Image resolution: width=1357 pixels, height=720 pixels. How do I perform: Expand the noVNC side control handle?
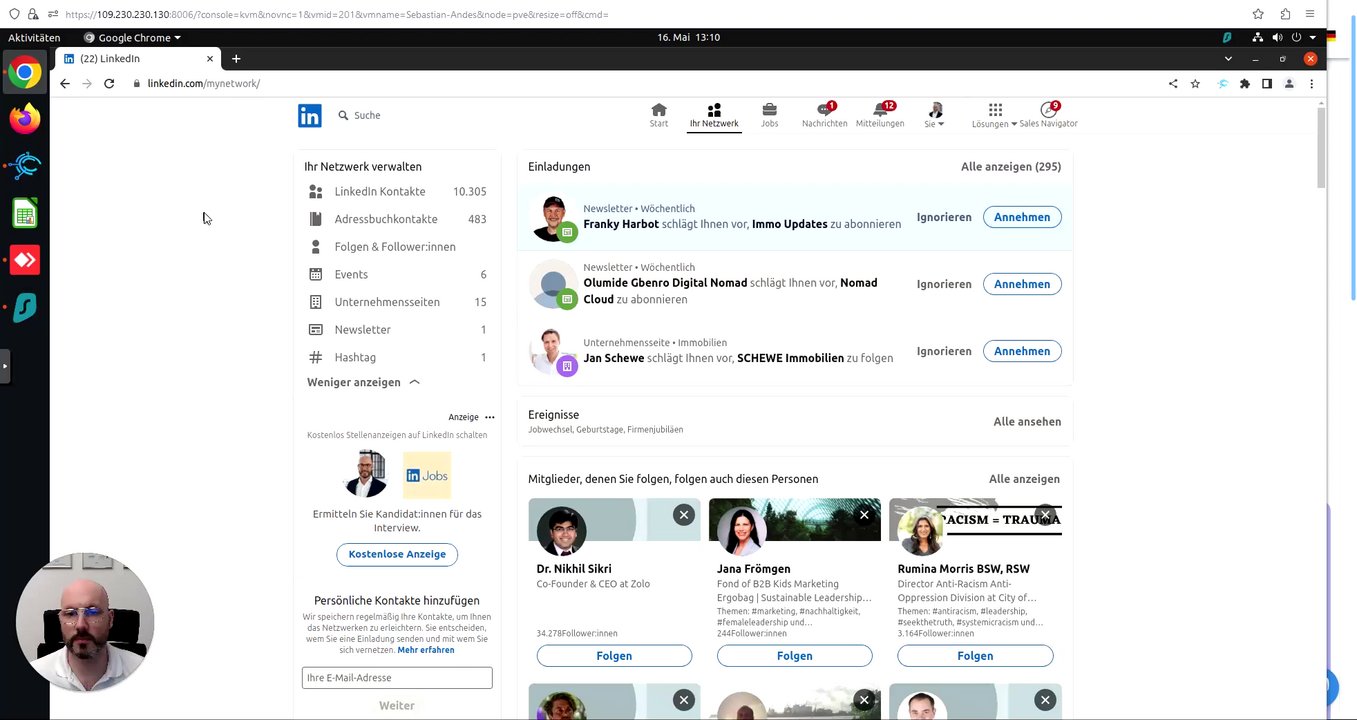point(4,366)
